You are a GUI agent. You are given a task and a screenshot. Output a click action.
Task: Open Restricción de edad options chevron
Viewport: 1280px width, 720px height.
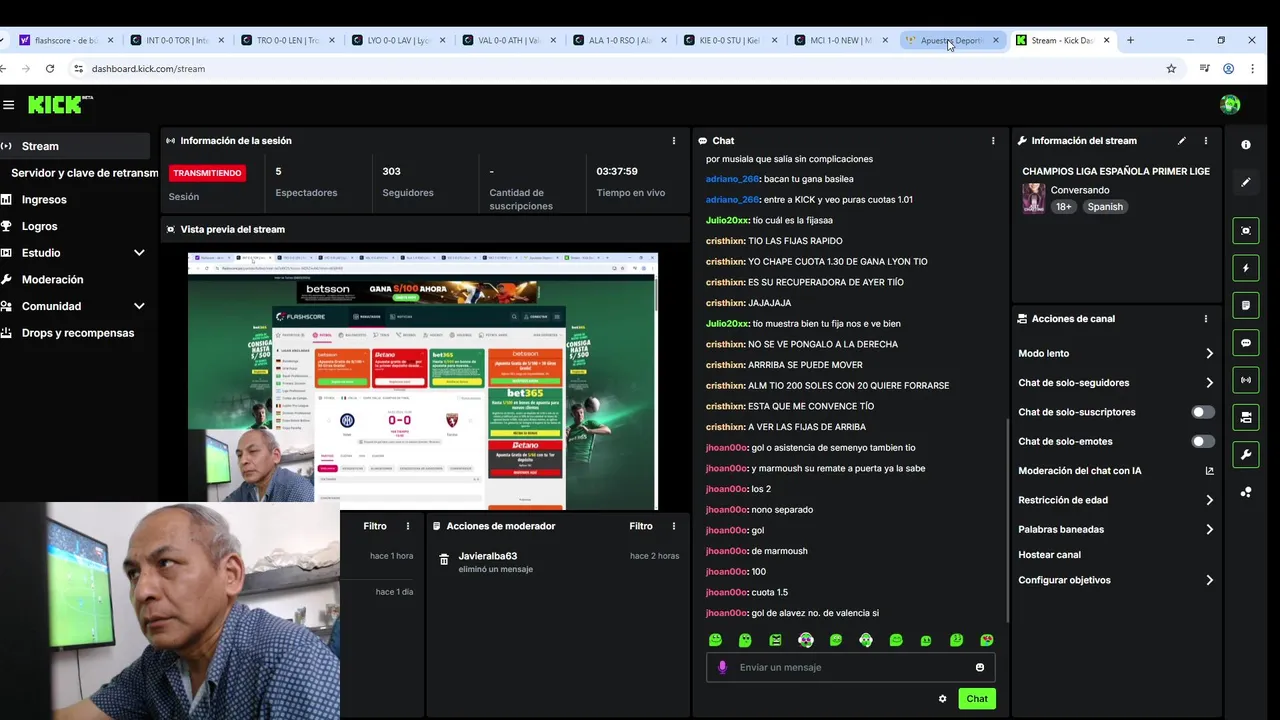tap(1209, 500)
